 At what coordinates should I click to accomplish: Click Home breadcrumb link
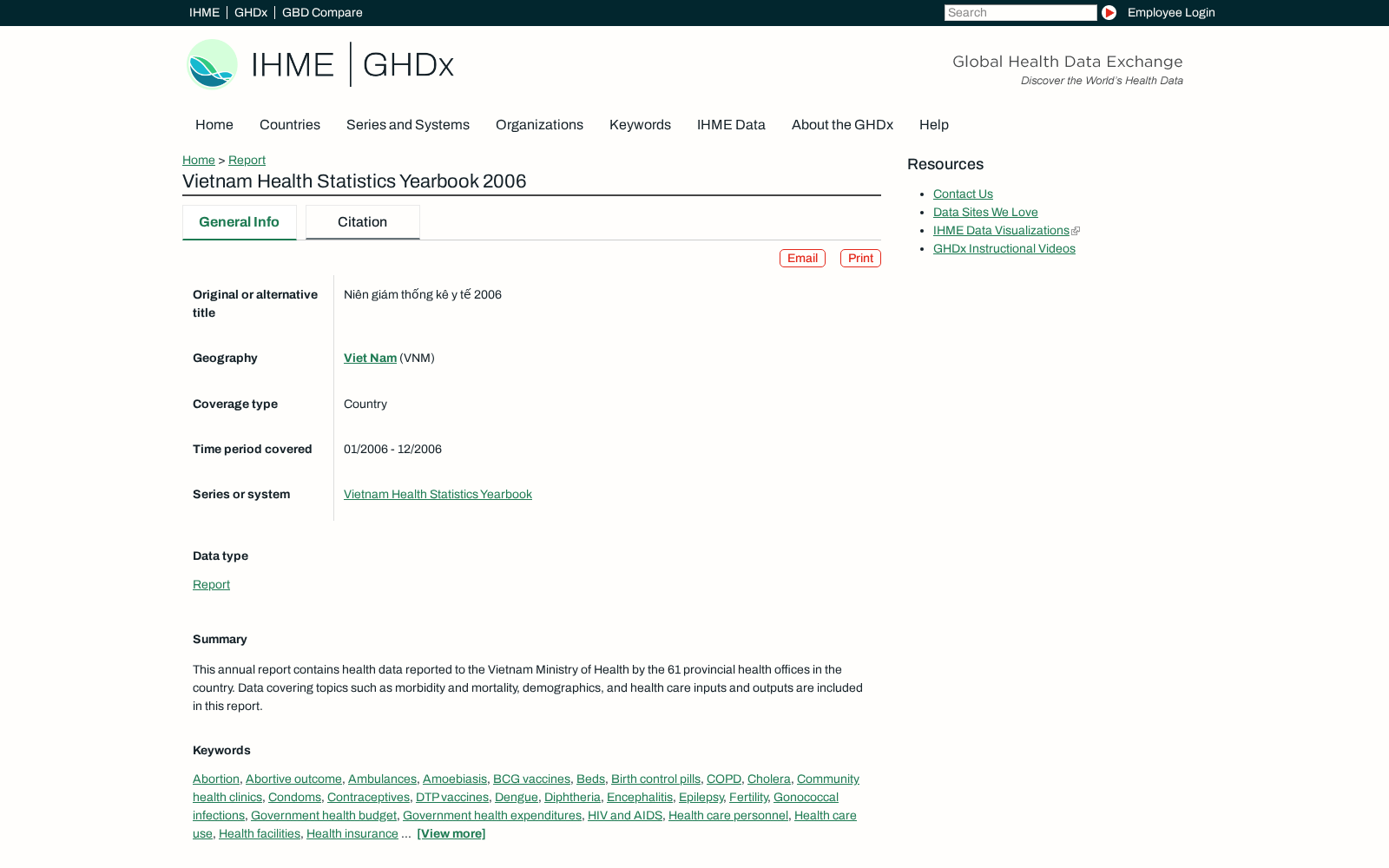199,161
